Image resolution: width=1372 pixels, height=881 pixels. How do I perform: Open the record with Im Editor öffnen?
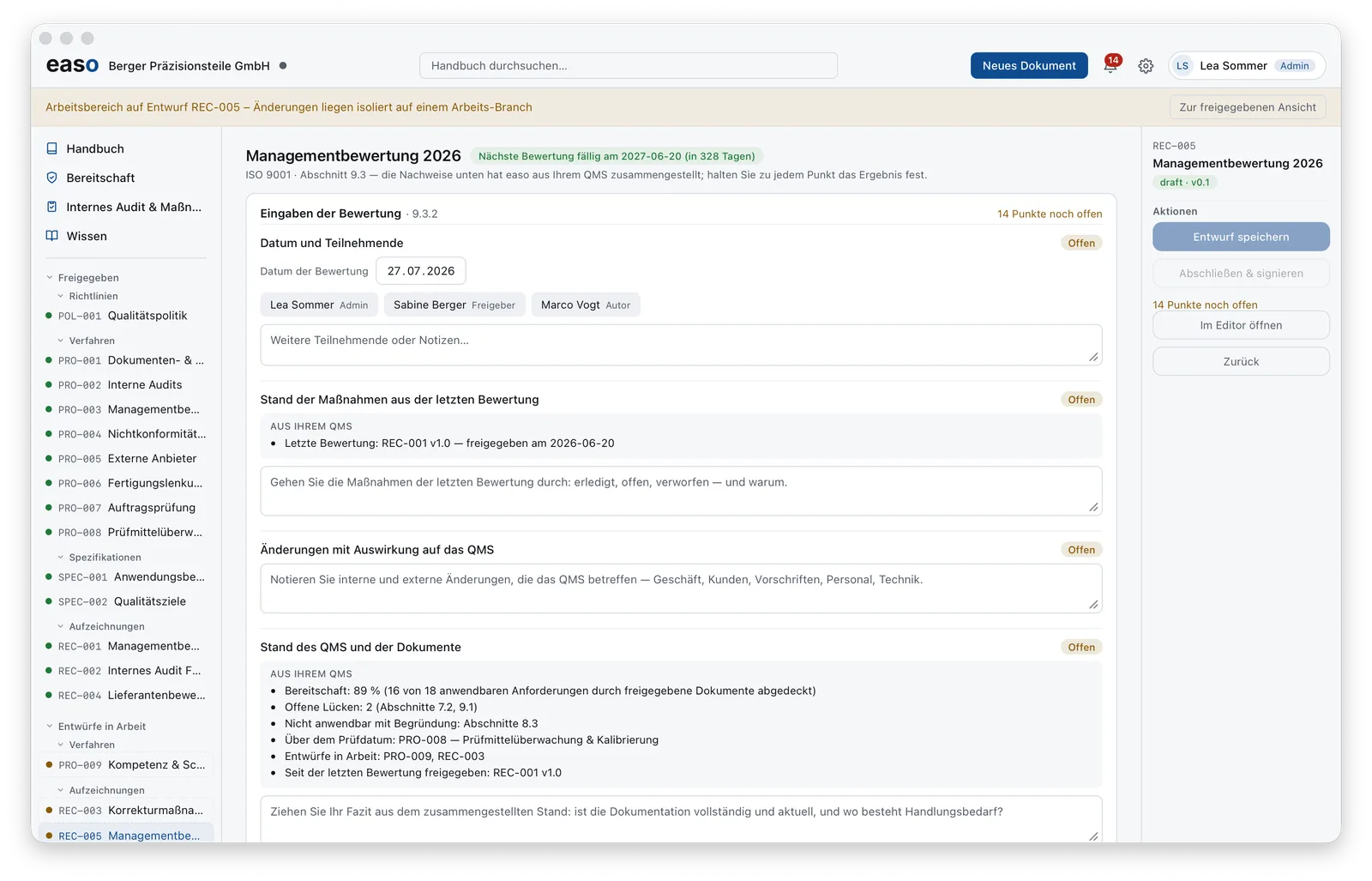click(x=1241, y=325)
